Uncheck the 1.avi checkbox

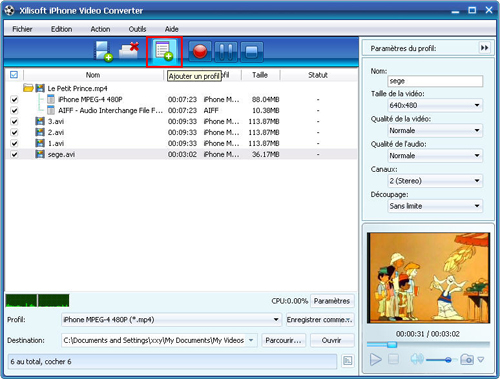tap(14, 143)
